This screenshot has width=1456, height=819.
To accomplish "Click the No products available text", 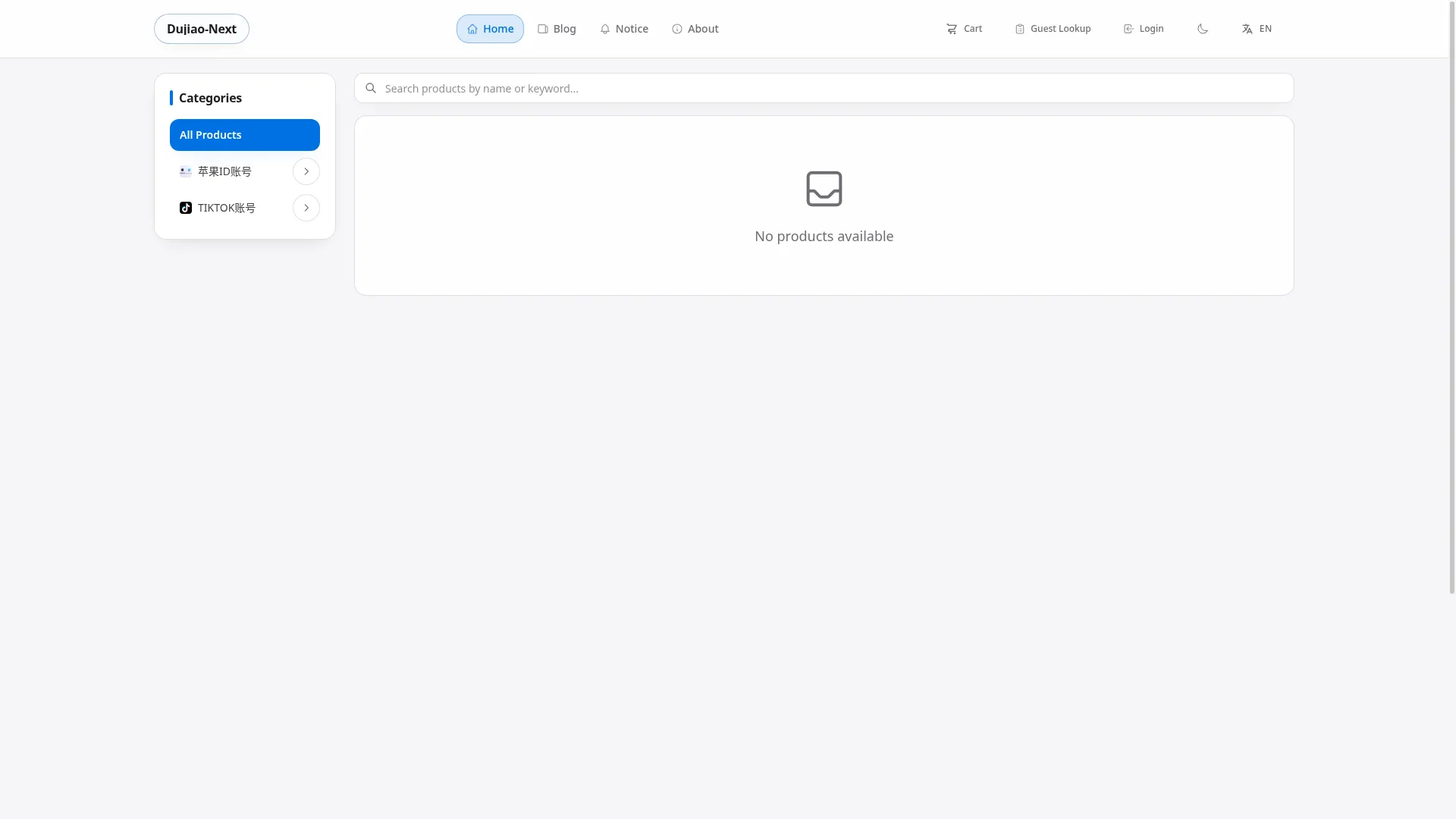I will pyautogui.click(x=824, y=236).
